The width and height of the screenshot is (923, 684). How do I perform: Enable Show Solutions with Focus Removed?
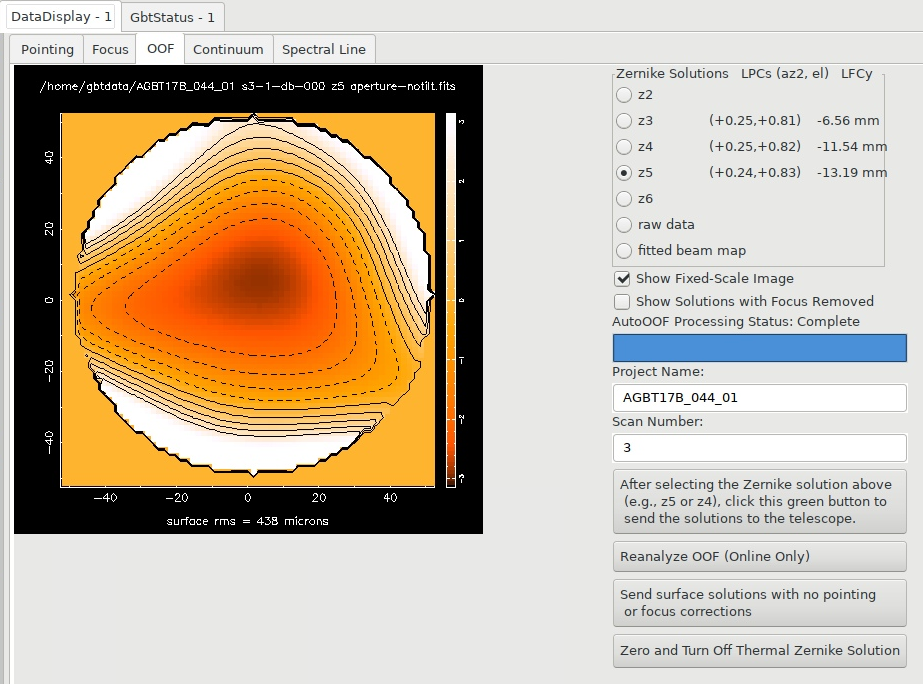pos(622,301)
